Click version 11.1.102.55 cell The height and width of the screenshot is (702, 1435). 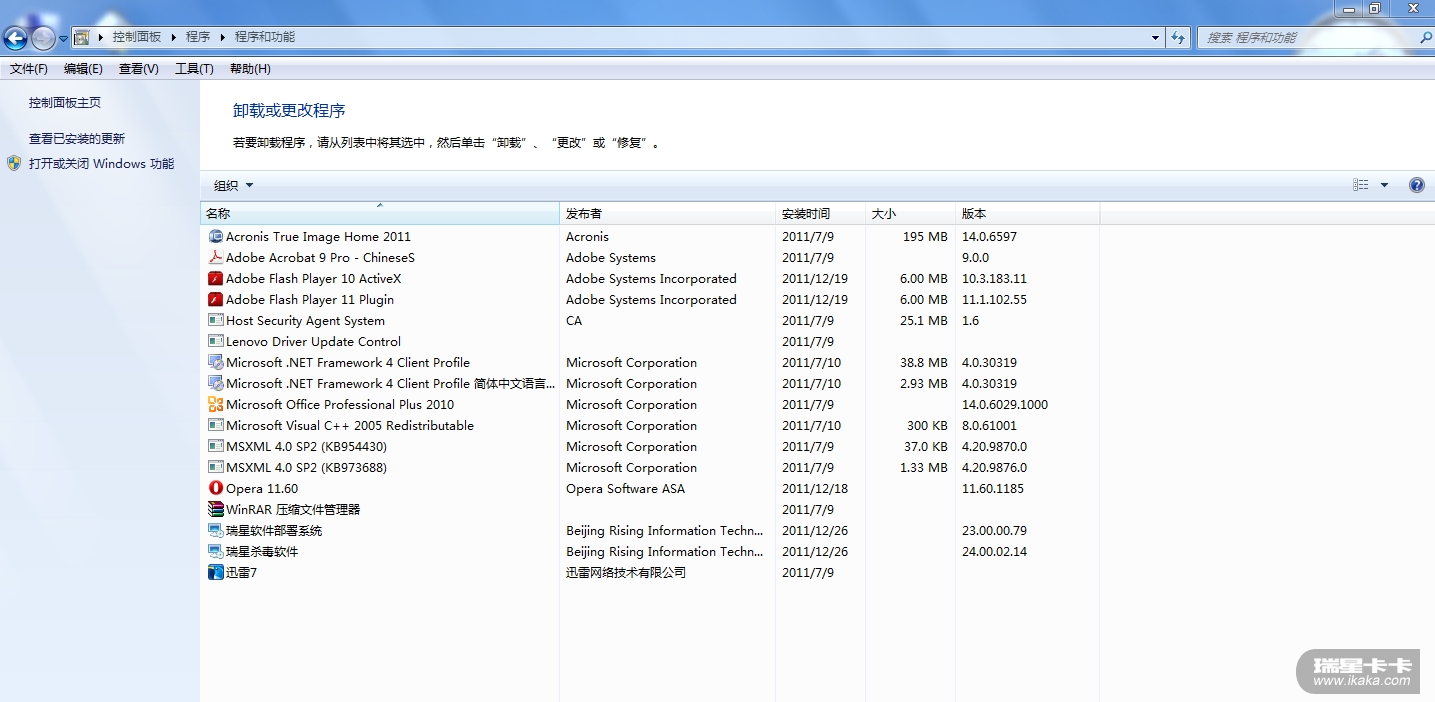coord(994,300)
